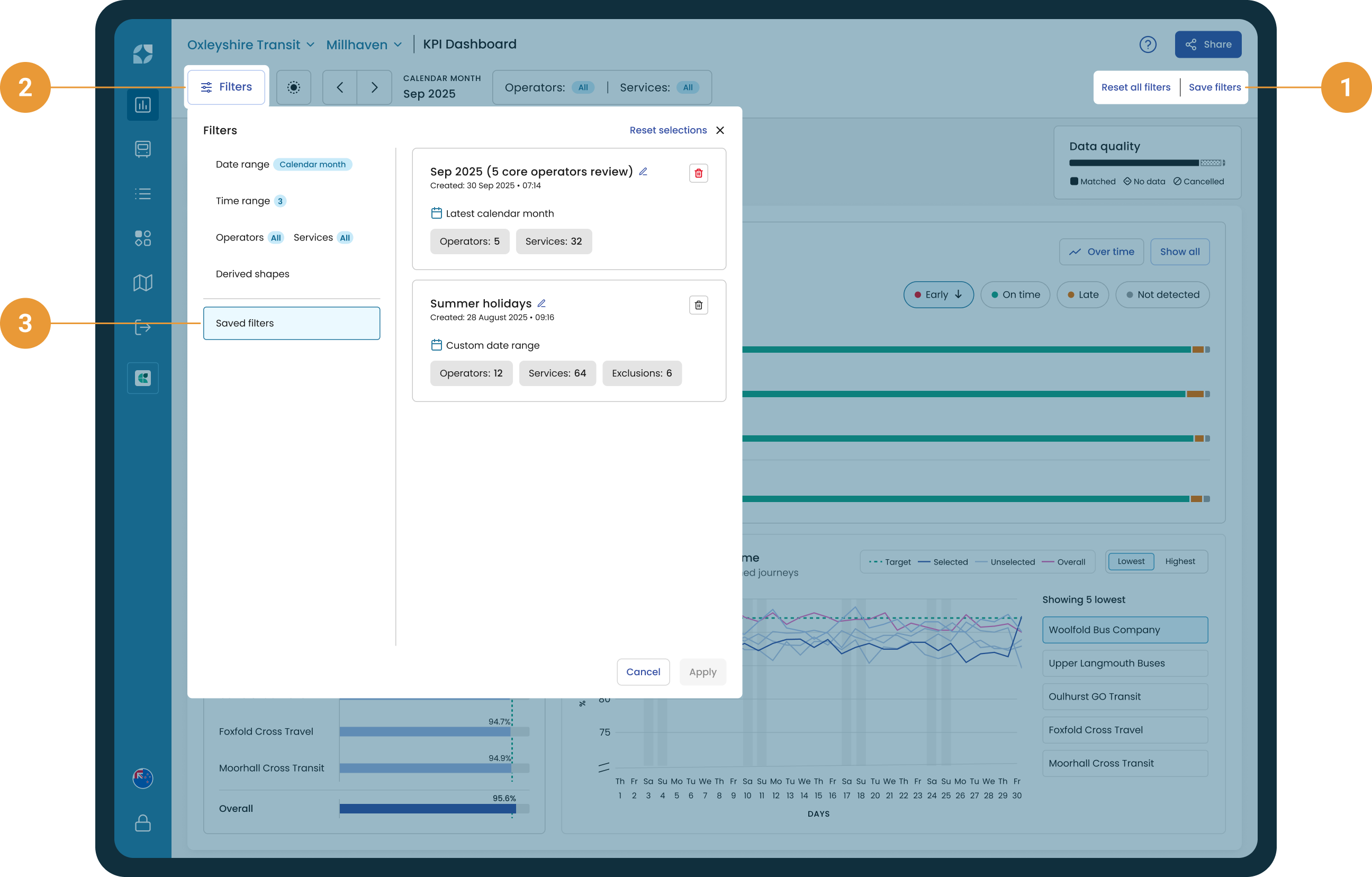Screen dimensions: 1372x877
Task: Edit the Sep 2025 saved filter name
Action: 643,172
